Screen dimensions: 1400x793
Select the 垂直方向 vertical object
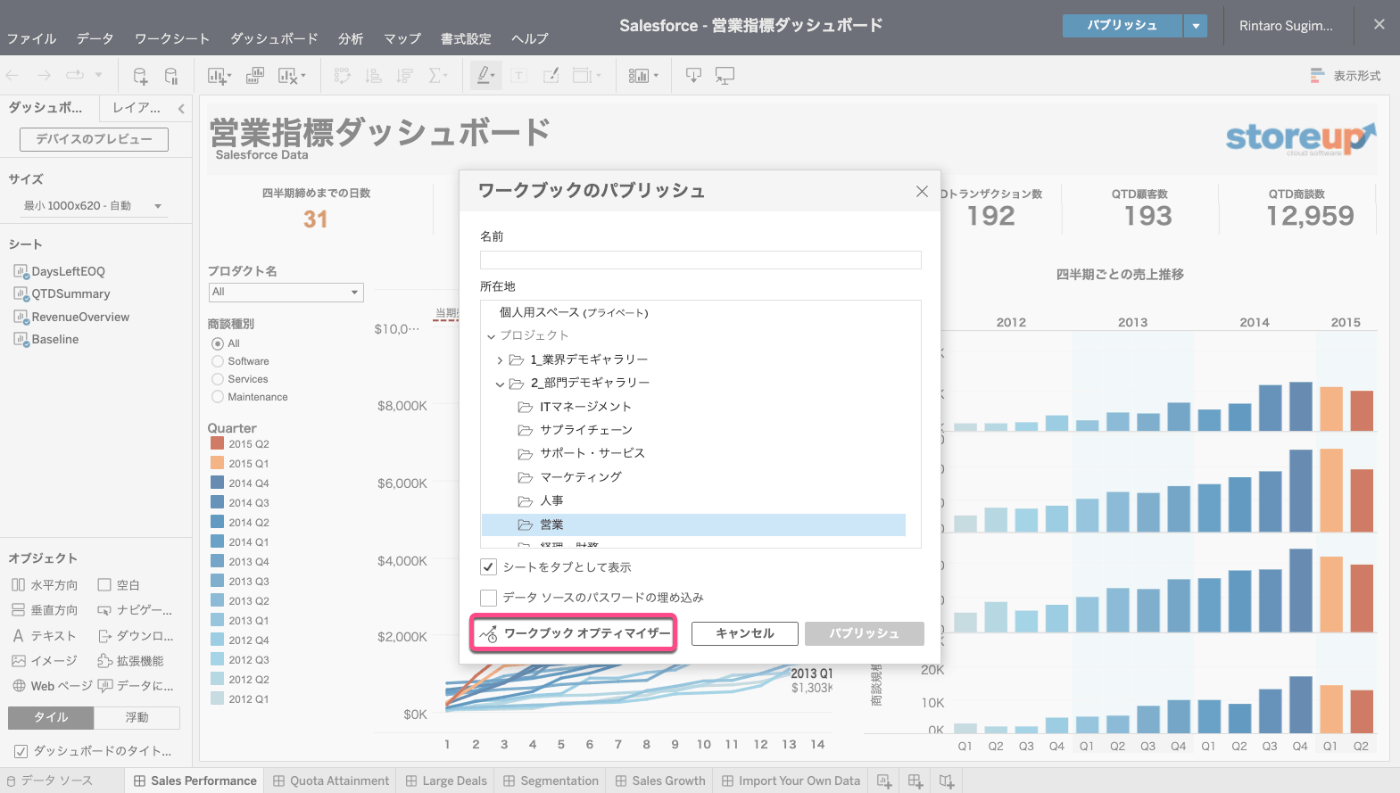[x=44, y=610]
